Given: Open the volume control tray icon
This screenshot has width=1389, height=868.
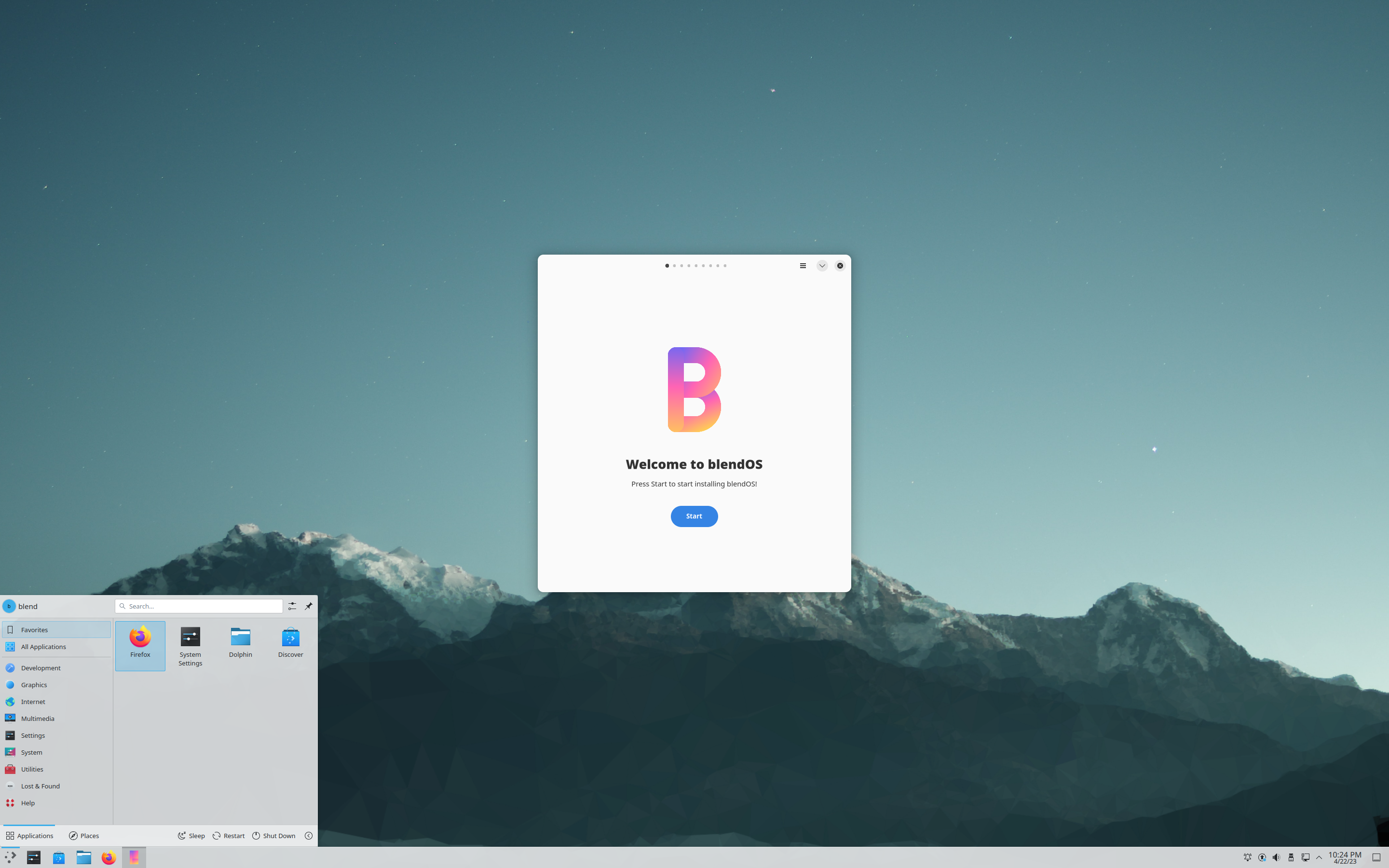Looking at the screenshot, I should click(x=1276, y=857).
